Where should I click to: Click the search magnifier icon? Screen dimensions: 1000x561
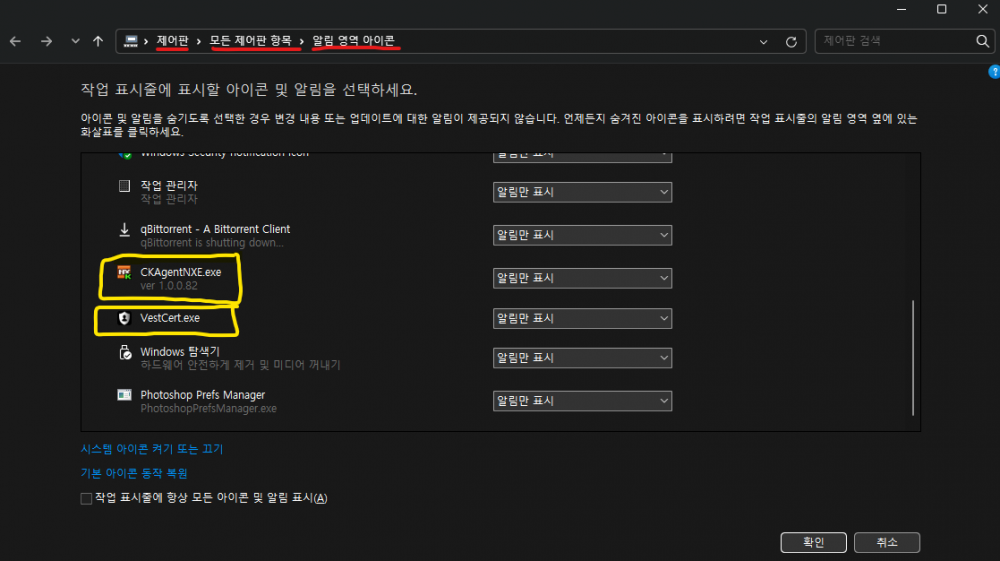point(983,41)
